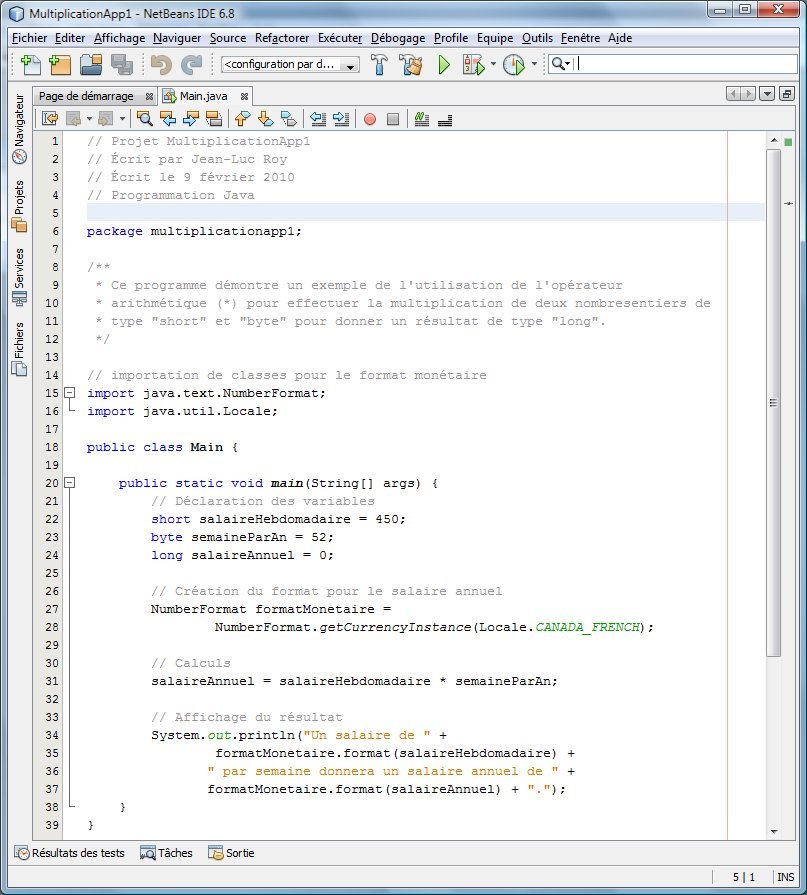Open the Forward history dropdown arrow

pyautogui.click(x=122, y=119)
